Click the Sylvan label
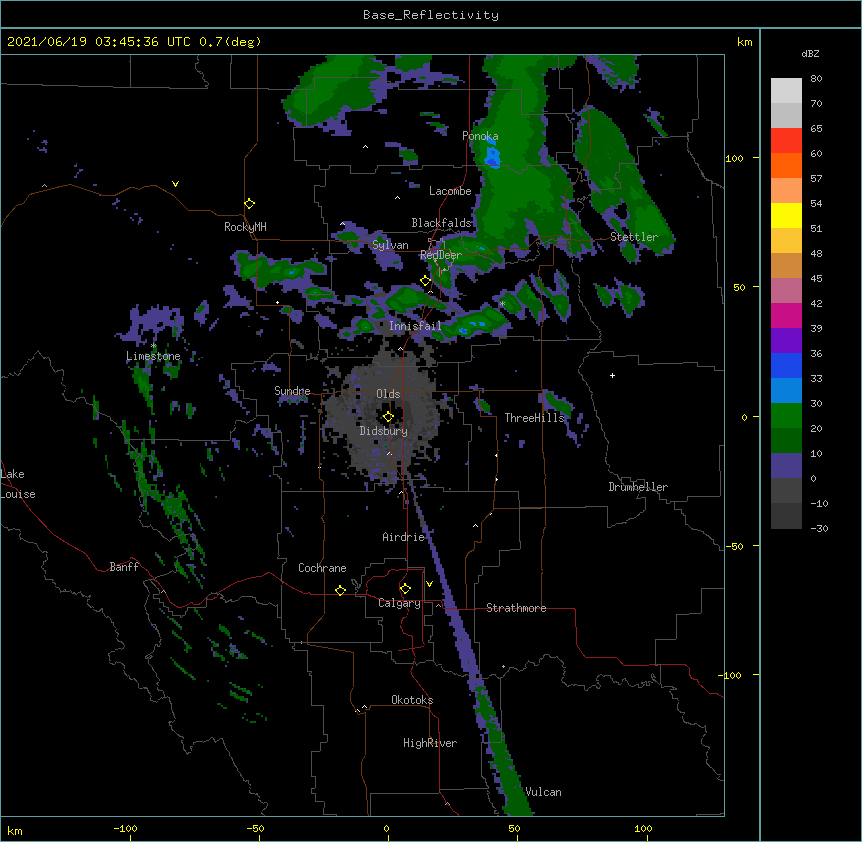The width and height of the screenshot is (862, 842). click(390, 245)
